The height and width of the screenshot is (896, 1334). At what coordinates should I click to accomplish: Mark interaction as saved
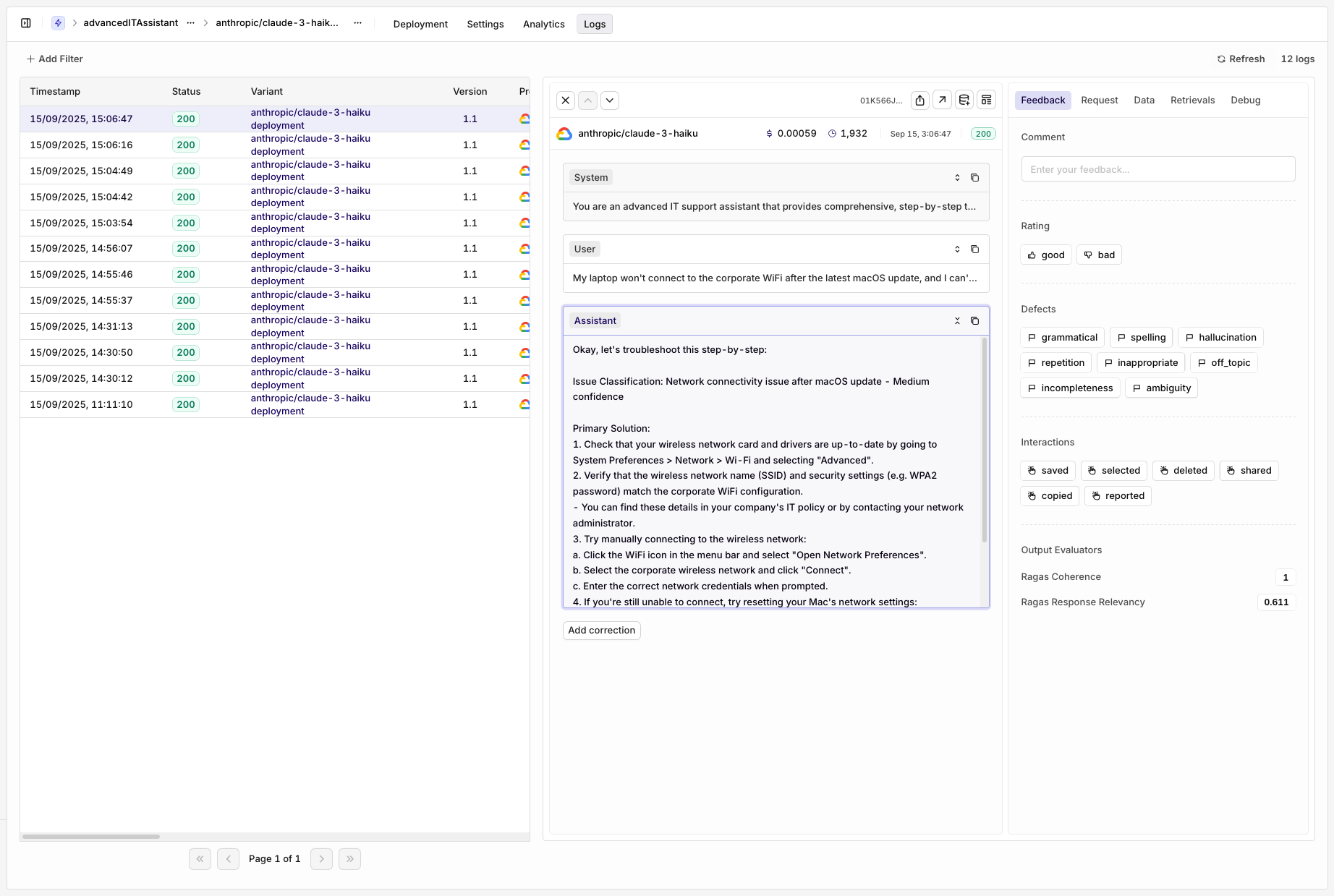[1048, 471]
